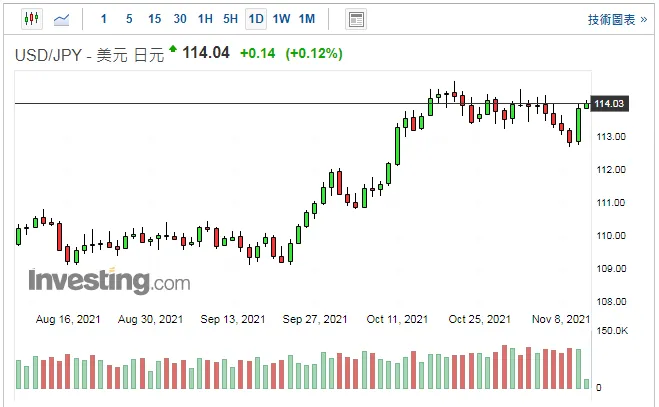This screenshot has height=407, width=659.
Task: Click the Oct 11, 2021 date label
Action: coord(397,319)
